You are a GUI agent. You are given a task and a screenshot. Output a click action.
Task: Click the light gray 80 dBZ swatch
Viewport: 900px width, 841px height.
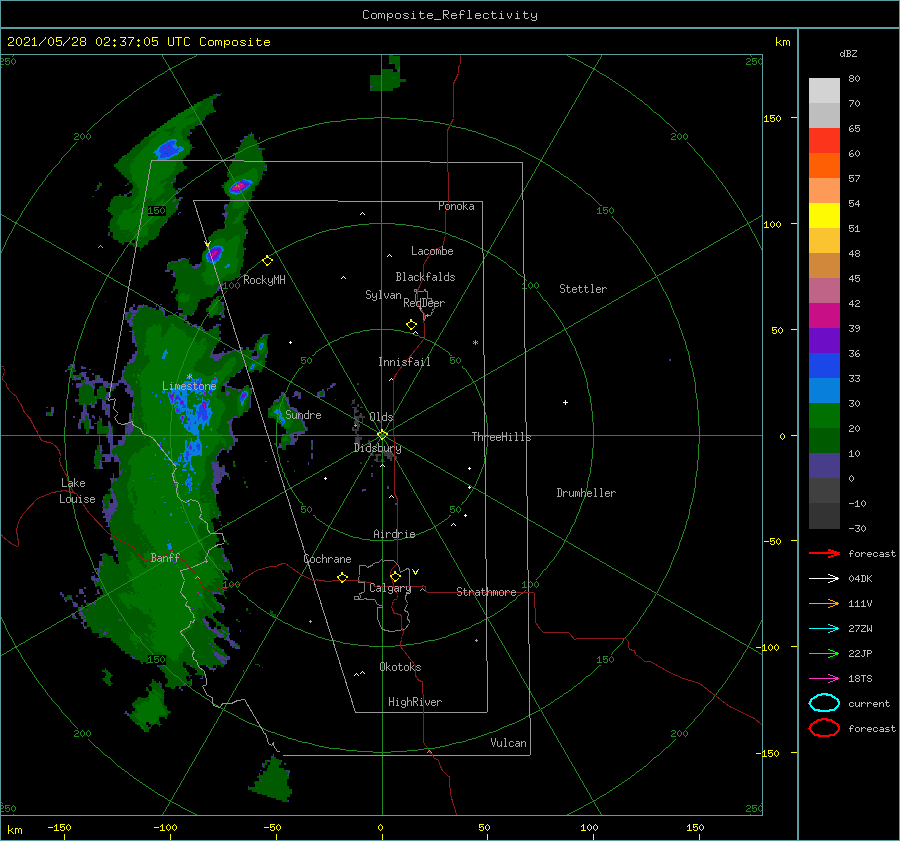[824, 90]
